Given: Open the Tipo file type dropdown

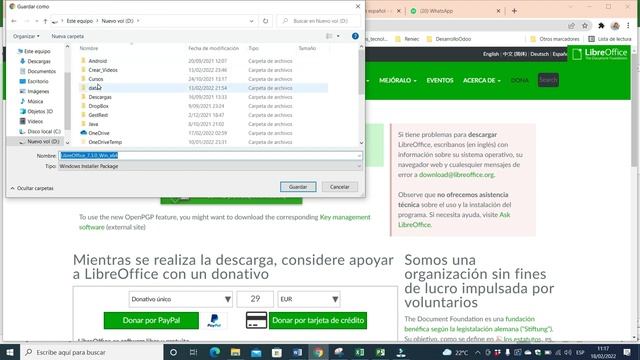Looking at the screenshot, I should click(359, 166).
